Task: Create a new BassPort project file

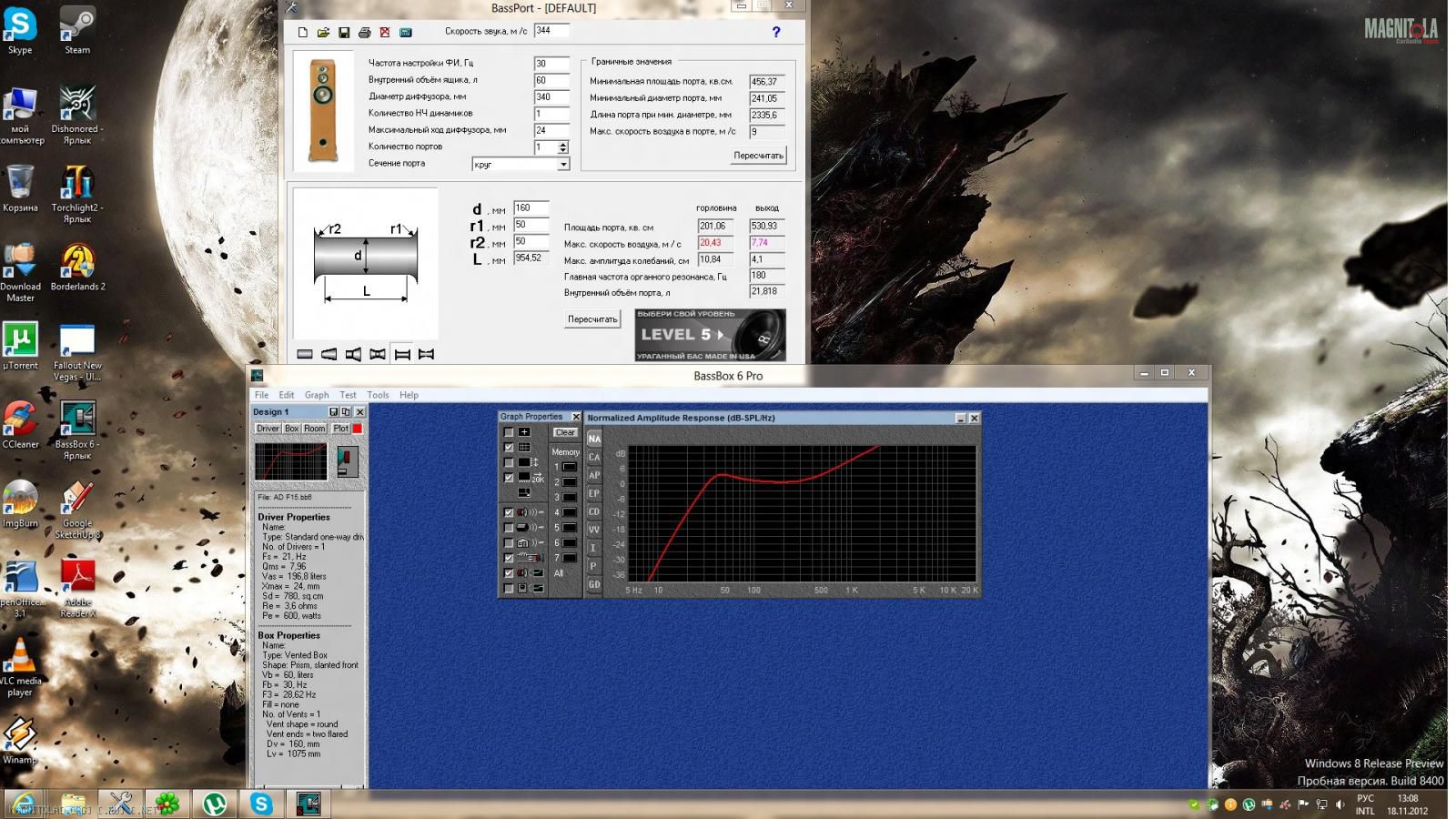Action: (x=303, y=32)
